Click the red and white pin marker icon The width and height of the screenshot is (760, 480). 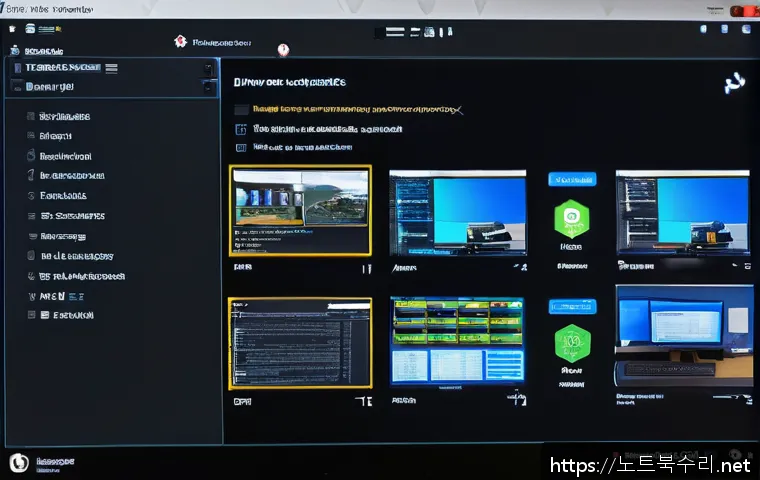[283, 50]
